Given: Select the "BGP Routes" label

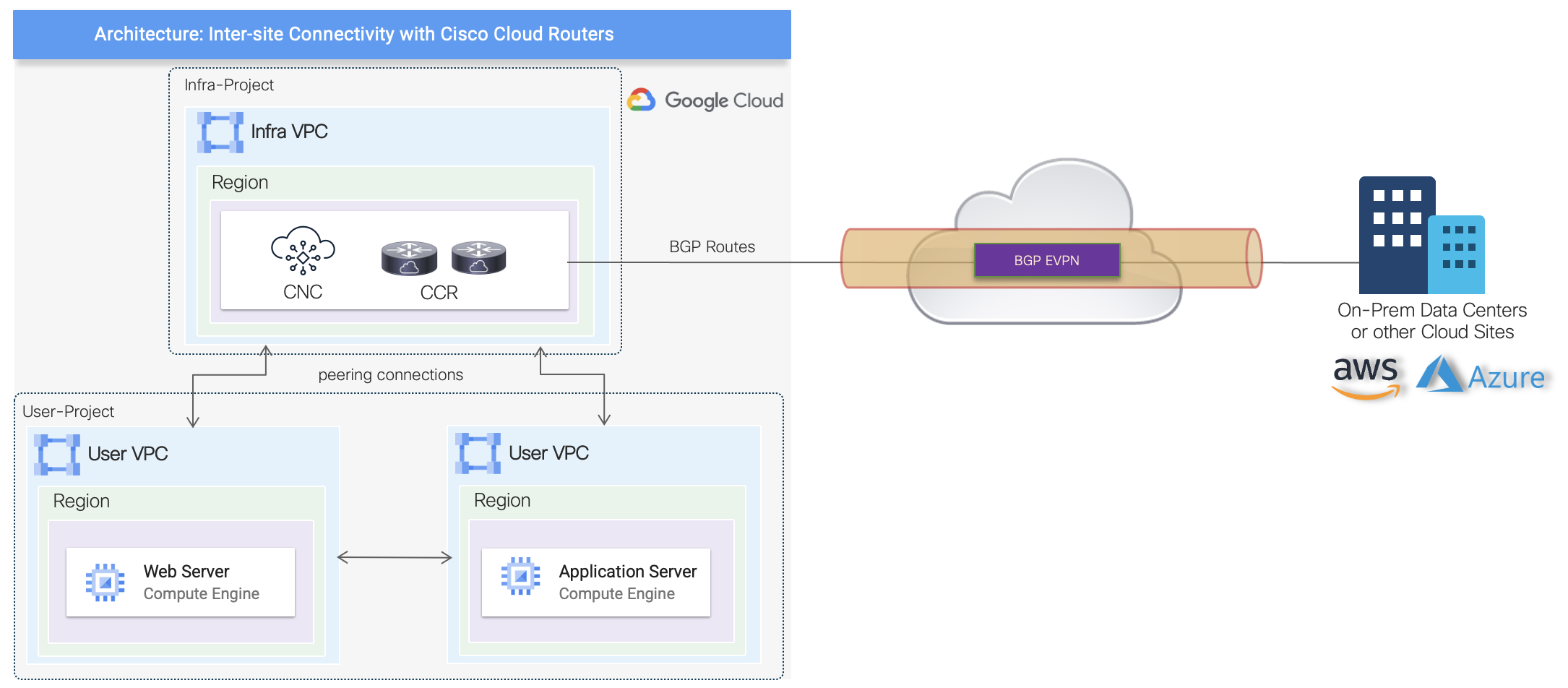Looking at the screenshot, I should tap(712, 247).
